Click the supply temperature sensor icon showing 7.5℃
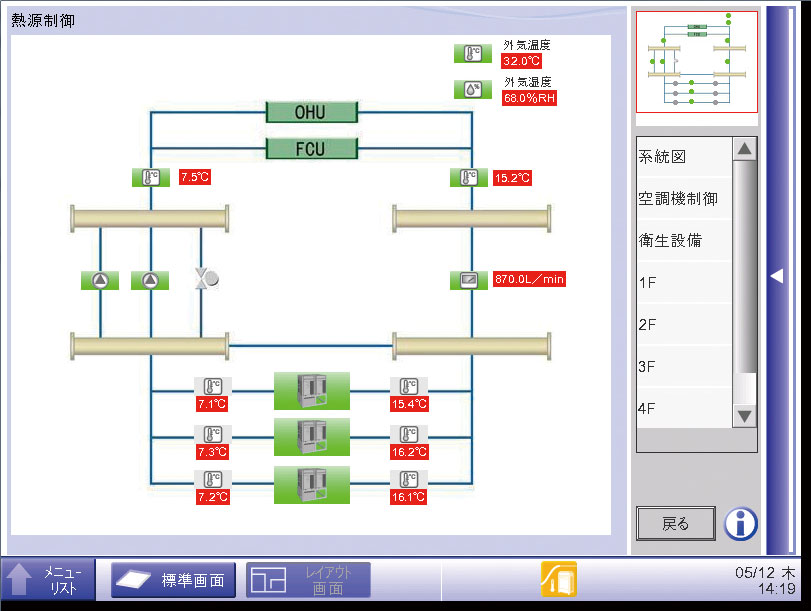The height and width of the screenshot is (611, 811). click(151, 177)
